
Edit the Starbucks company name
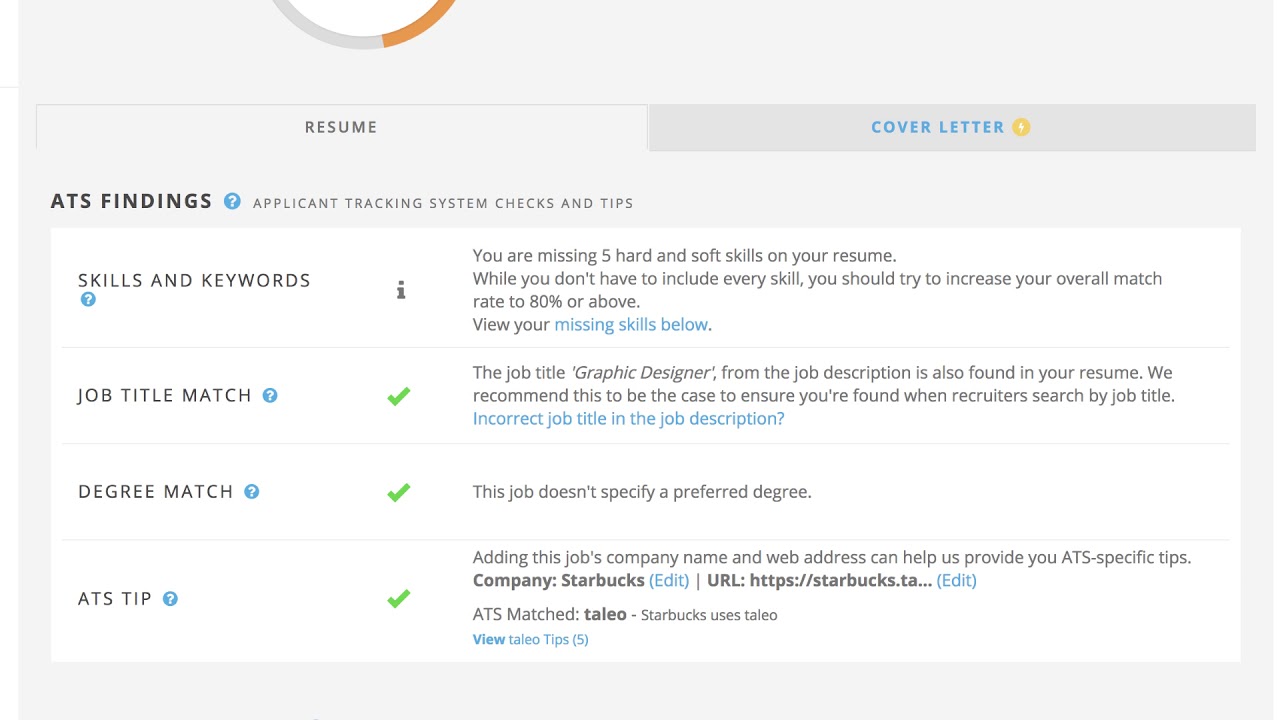coord(669,580)
